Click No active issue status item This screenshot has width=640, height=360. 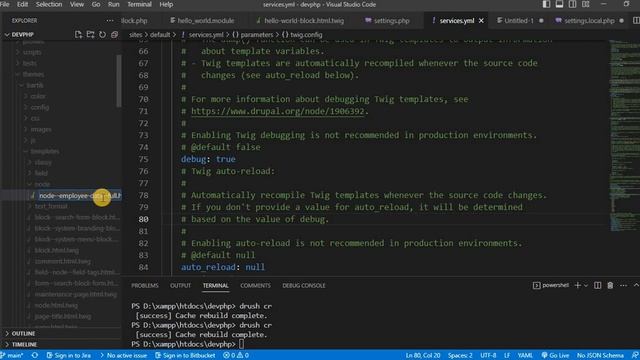pos(123,356)
